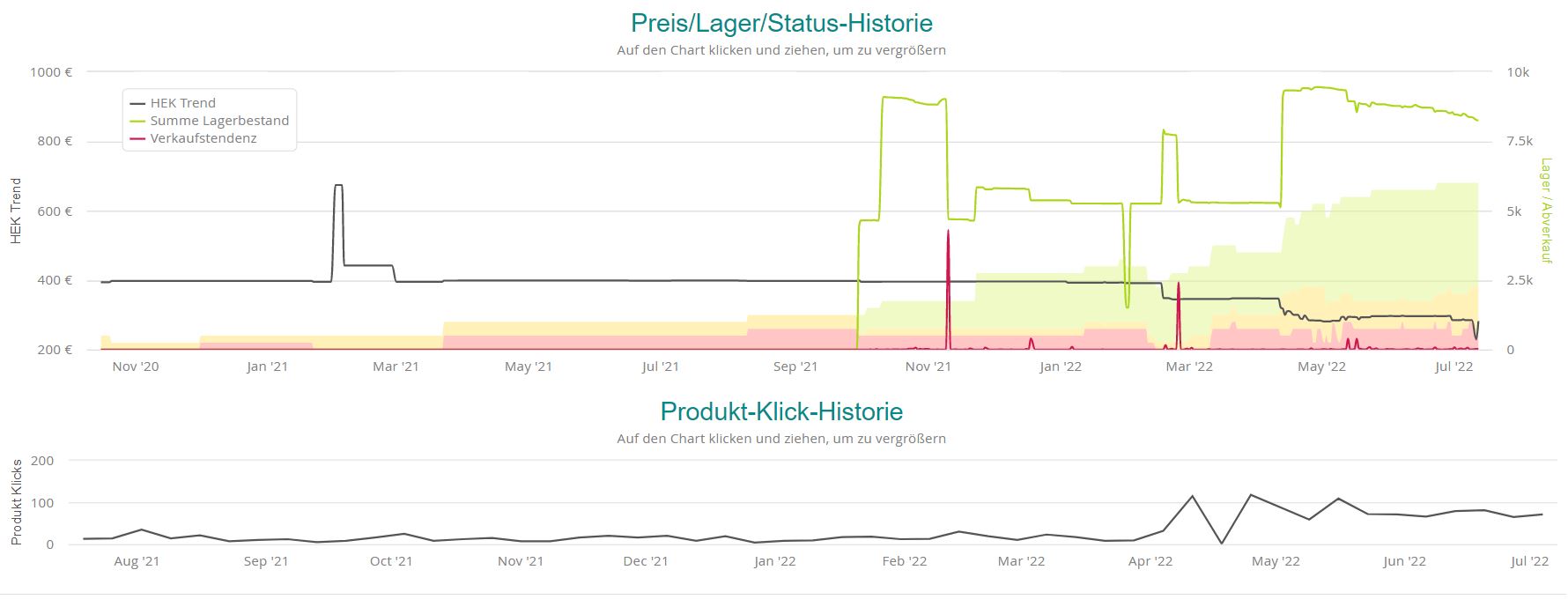Click the 1000 € label on the left axis
Image resolution: width=1568 pixels, height=607 pixels.
pyautogui.click(x=51, y=72)
